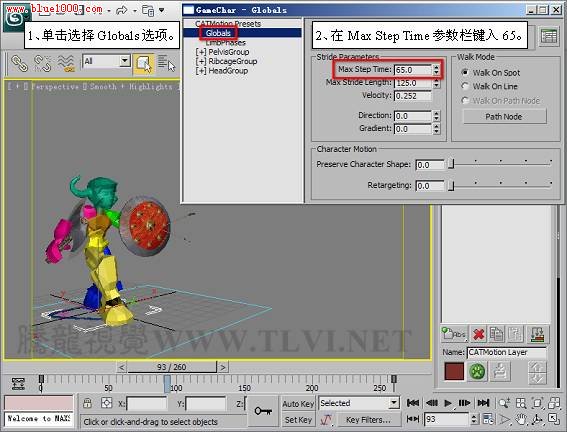Click the Zoom All icon
Viewport: 567px width, 432px height.
click(521, 403)
